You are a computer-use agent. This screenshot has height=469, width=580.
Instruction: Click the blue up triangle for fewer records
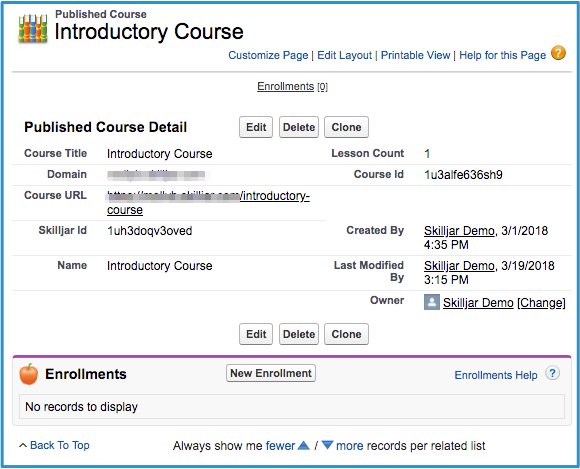303,445
